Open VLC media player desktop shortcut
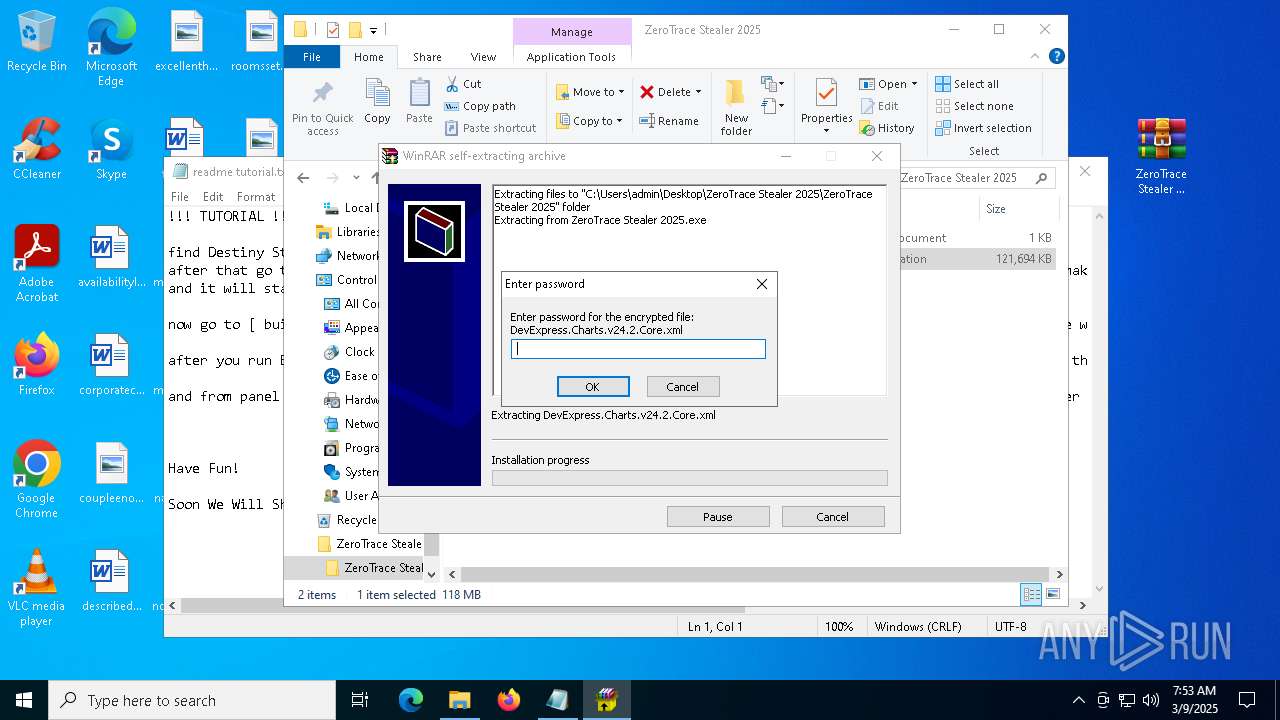Image resolution: width=1280 pixels, height=720 pixels. 37,588
